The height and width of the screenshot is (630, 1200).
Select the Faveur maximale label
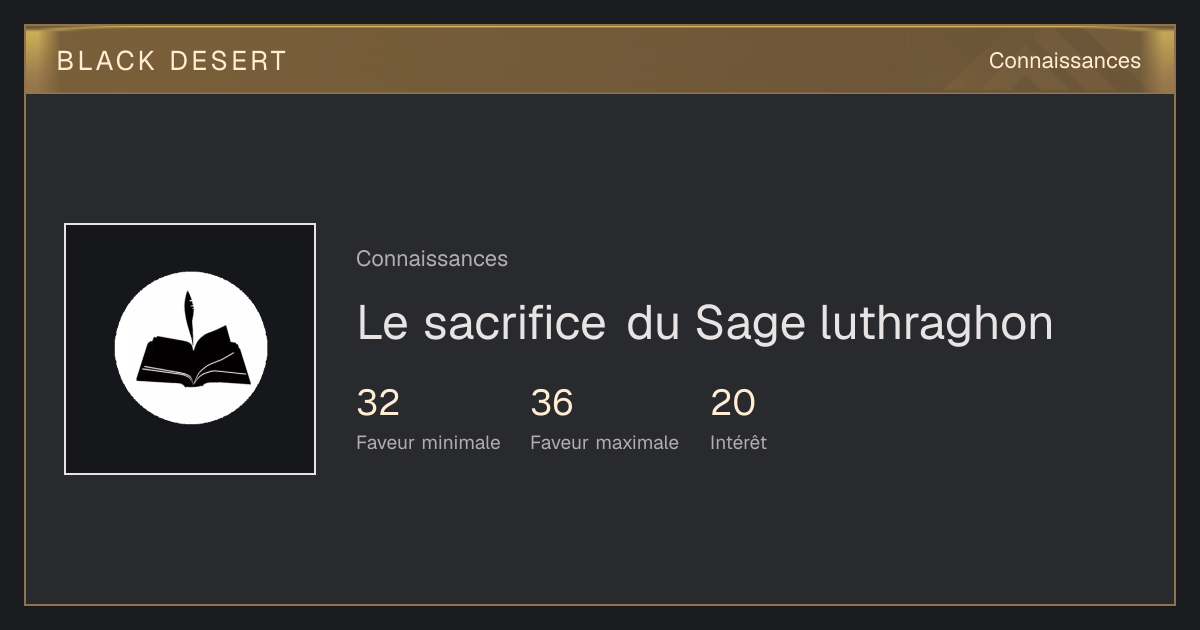coord(604,443)
